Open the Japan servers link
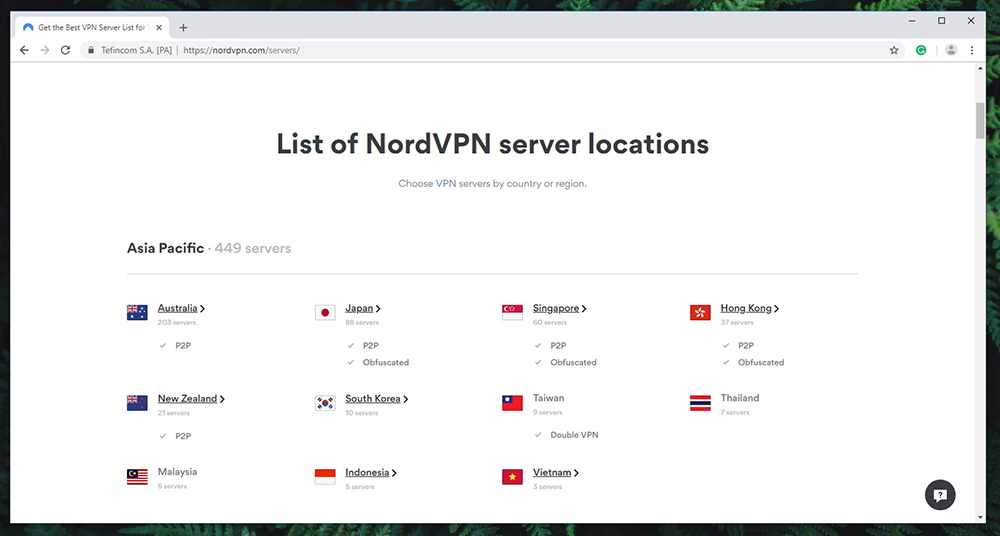Screen dimensions: 1000x536 tap(359, 308)
